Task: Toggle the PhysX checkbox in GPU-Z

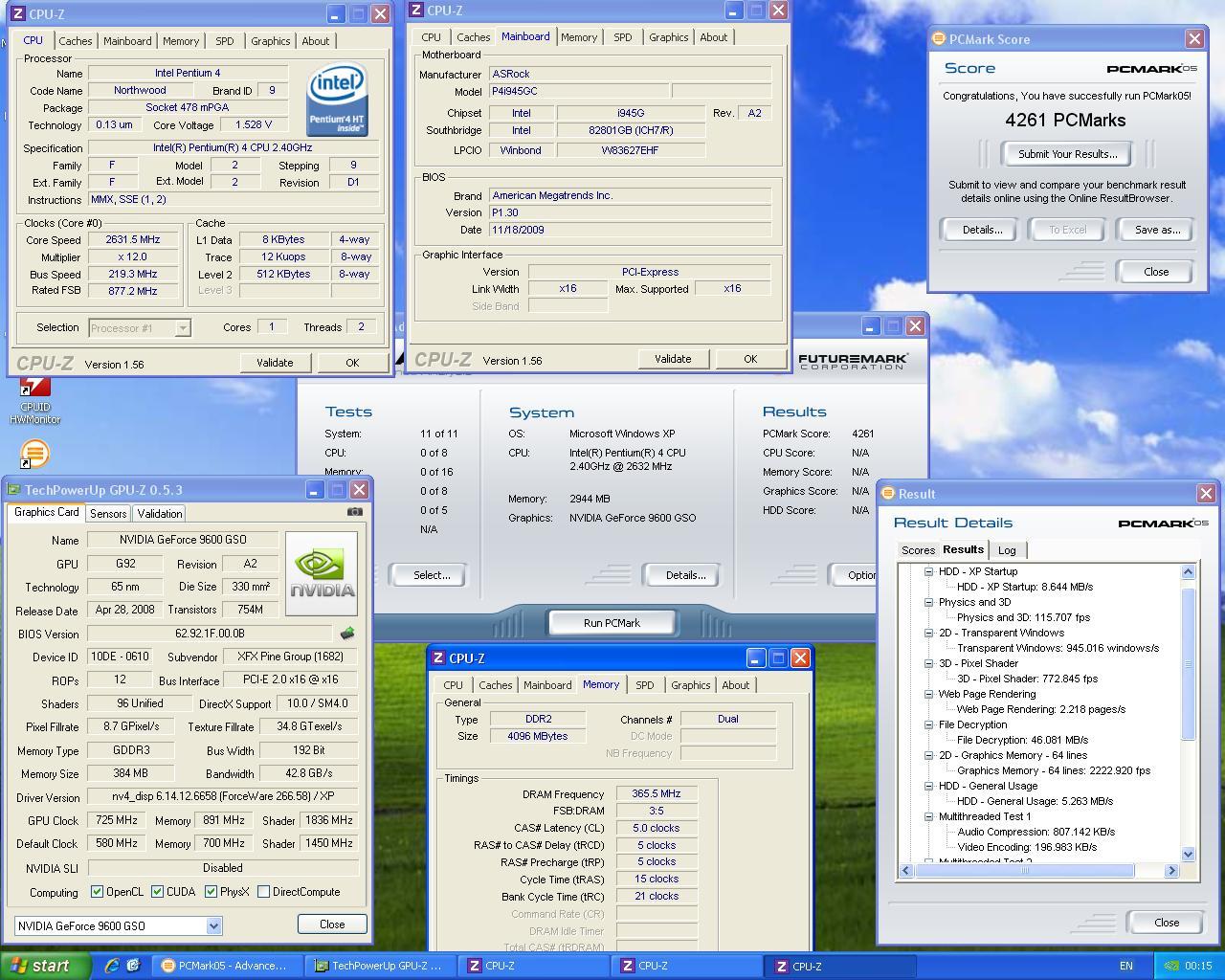Action: [211, 892]
